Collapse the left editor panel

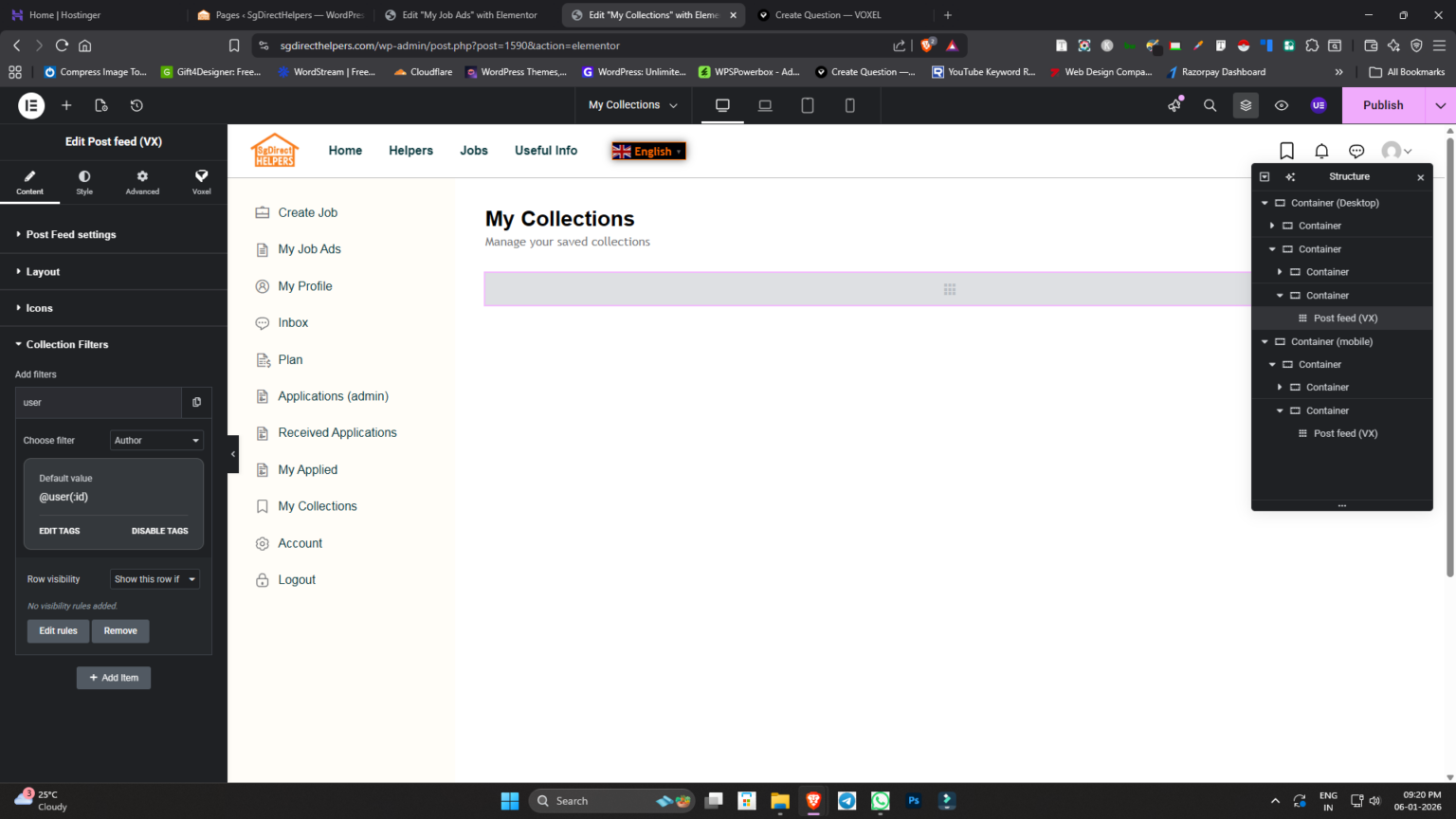(x=233, y=454)
